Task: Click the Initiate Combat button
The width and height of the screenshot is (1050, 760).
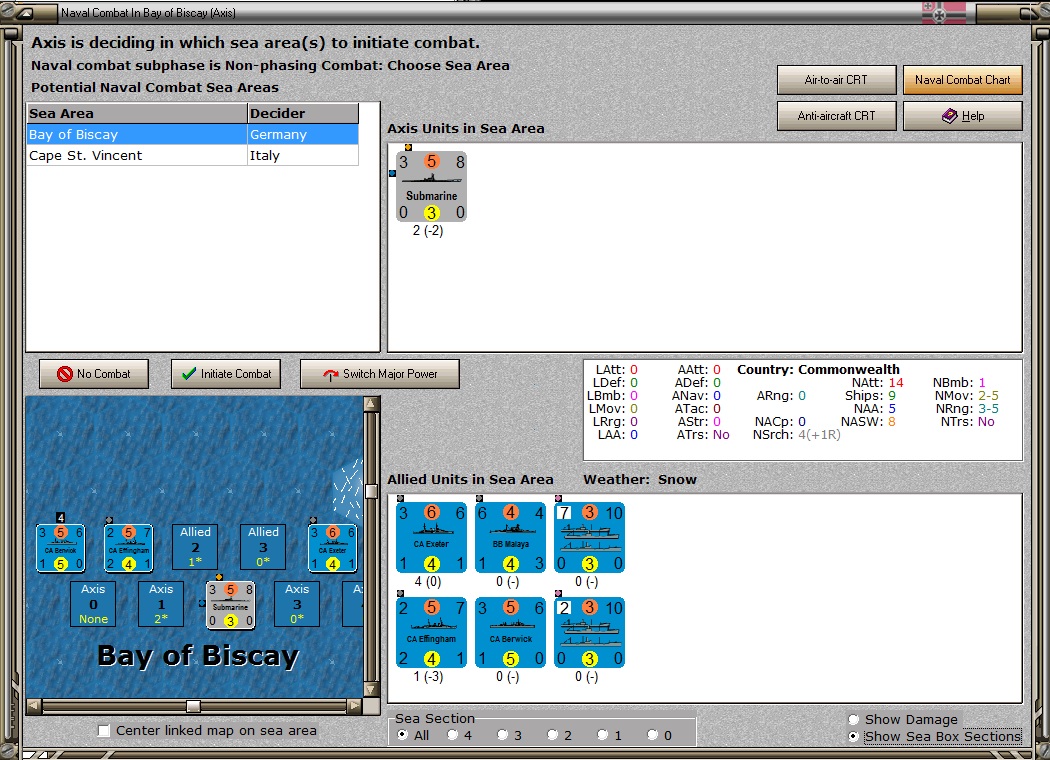Action: coord(226,374)
